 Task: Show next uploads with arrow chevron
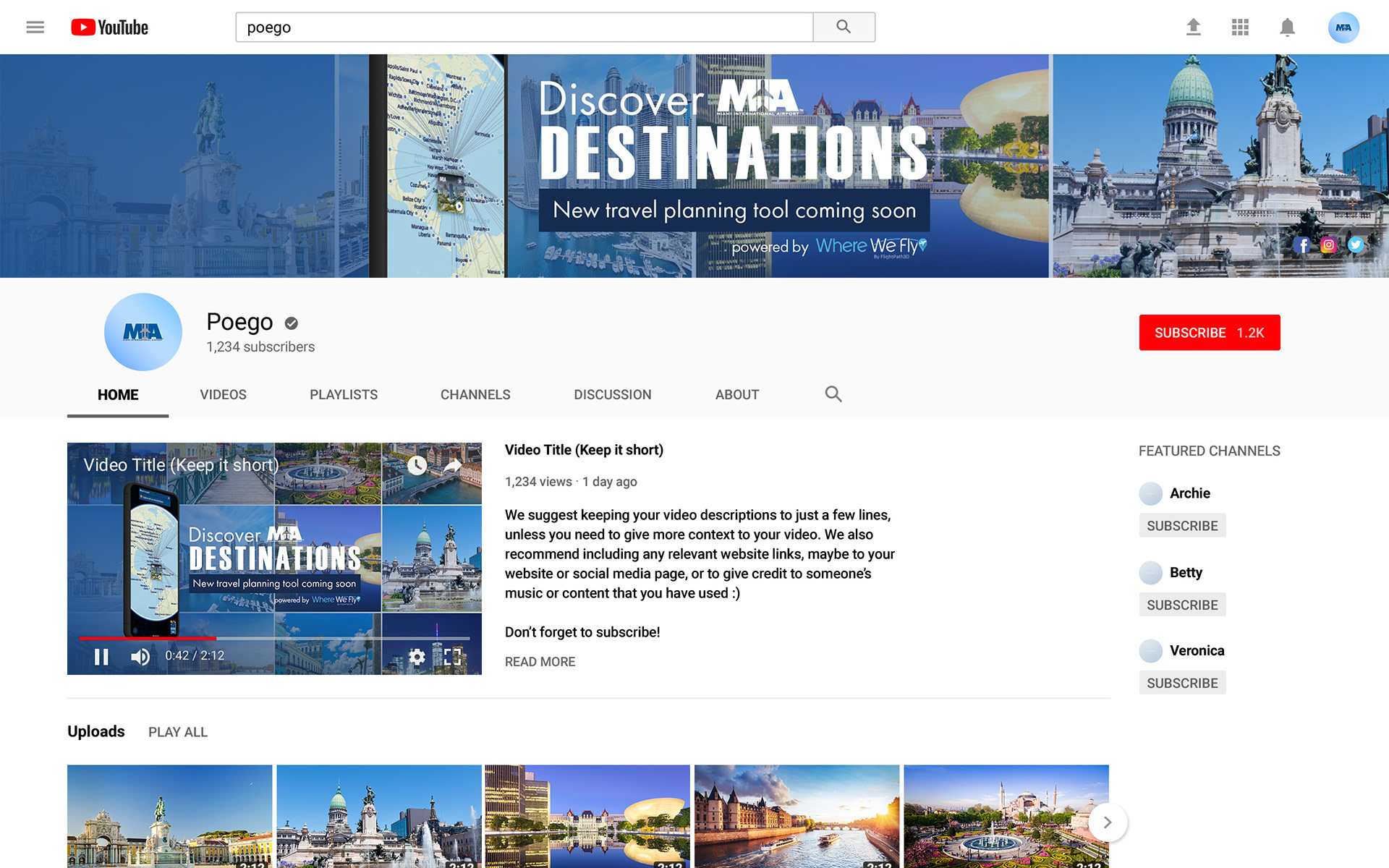[x=1107, y=822]
